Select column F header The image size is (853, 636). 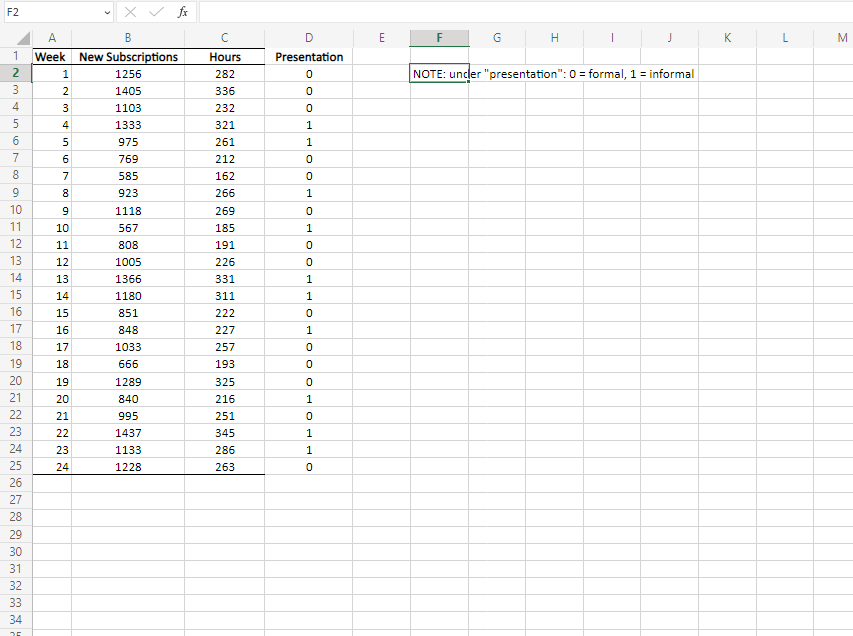click(x=439, y=37)
